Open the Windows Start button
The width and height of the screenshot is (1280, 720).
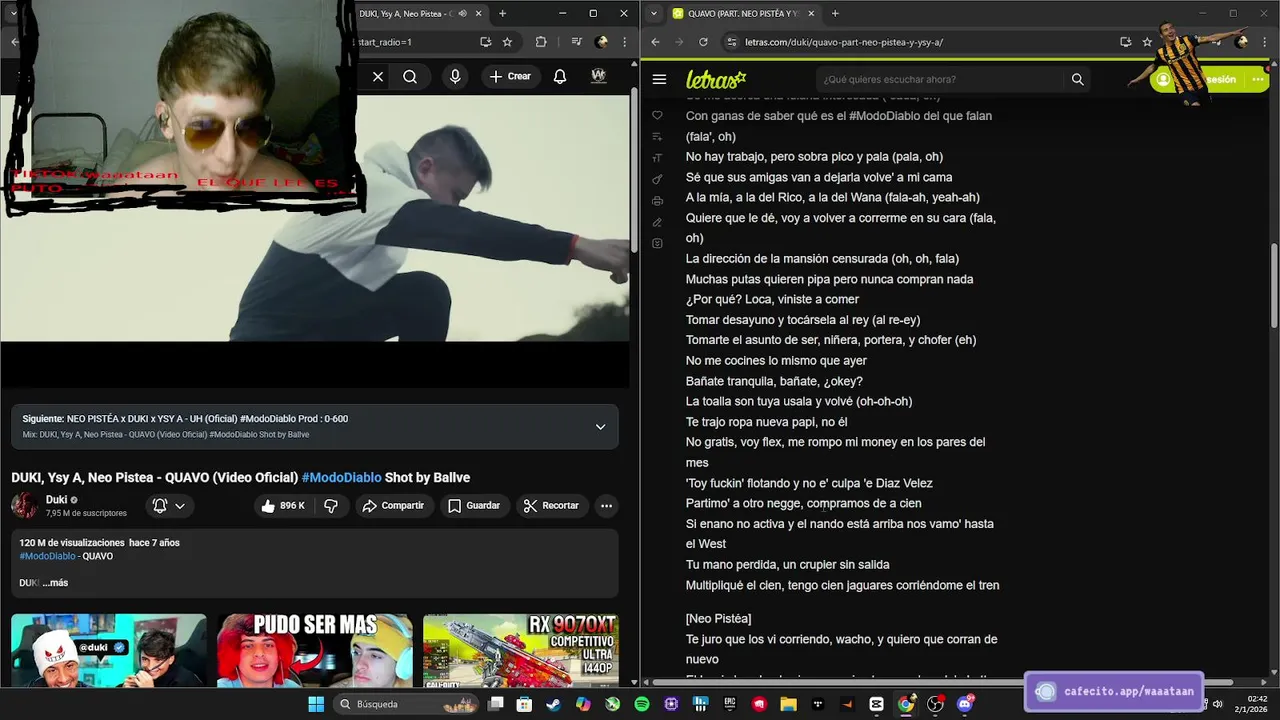316,704
